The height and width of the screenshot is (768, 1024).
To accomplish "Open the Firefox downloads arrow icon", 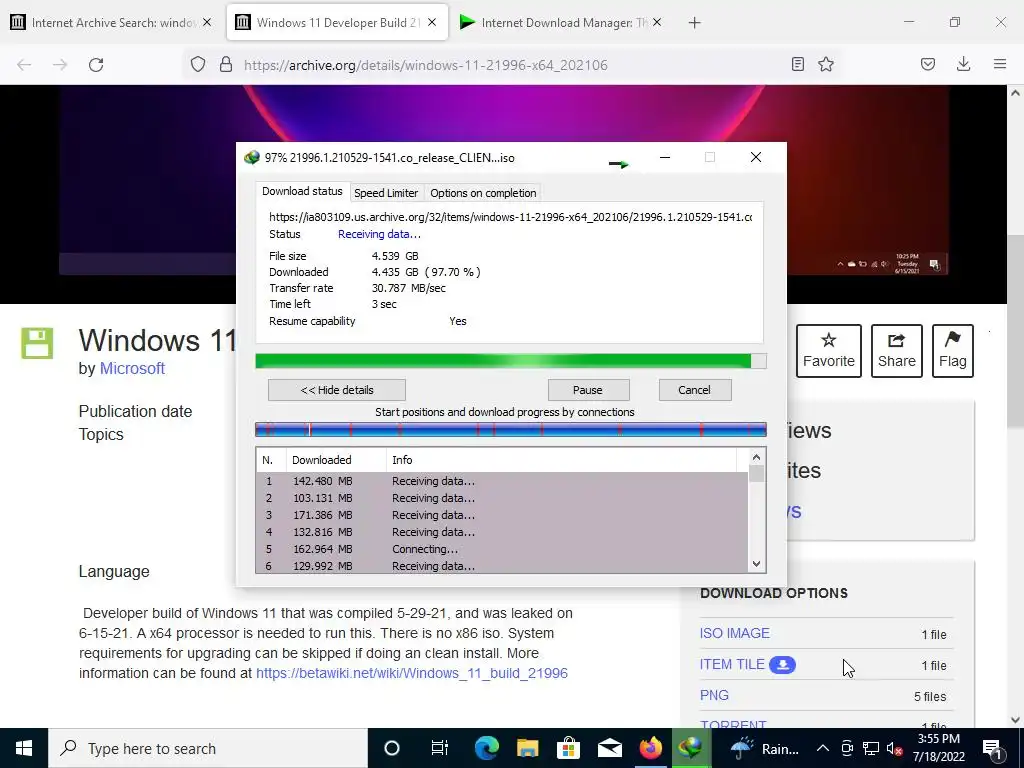I will pos(963,64).
